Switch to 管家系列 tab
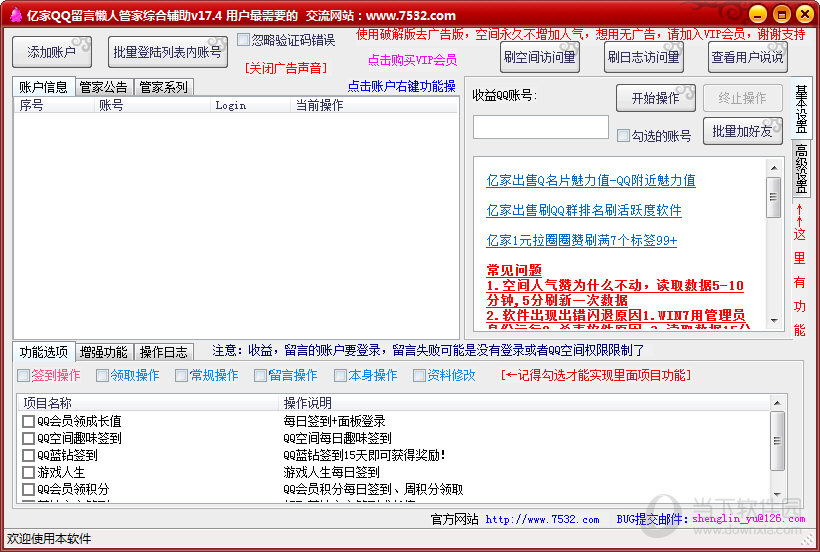Viewport: 820px width, 552px height. click(x=164, y=87)
